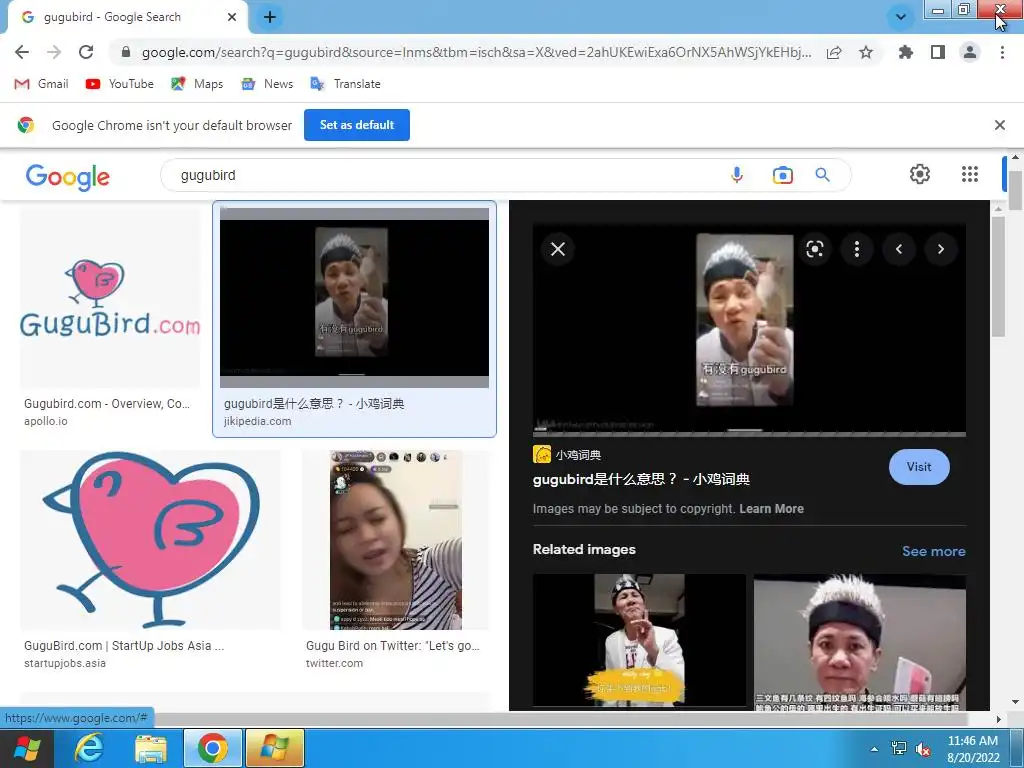This screenshot has height=768, width=1024.
Task: Open the YouTube bookmark
Action: (x=120, y=84)
